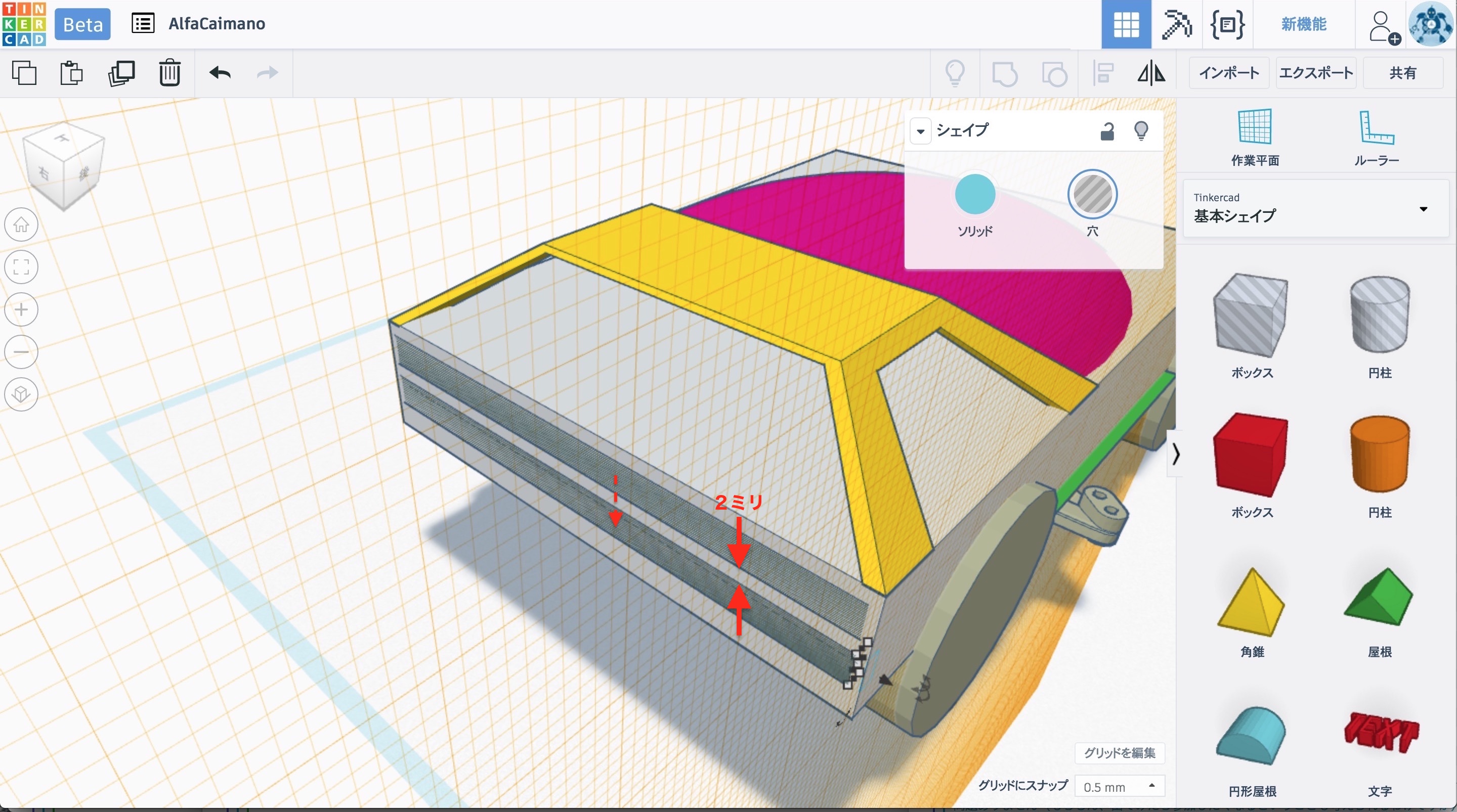Switch to 3D design grid view tab
Screen dimensions: 1457x812
click(x=1126, y=24)
